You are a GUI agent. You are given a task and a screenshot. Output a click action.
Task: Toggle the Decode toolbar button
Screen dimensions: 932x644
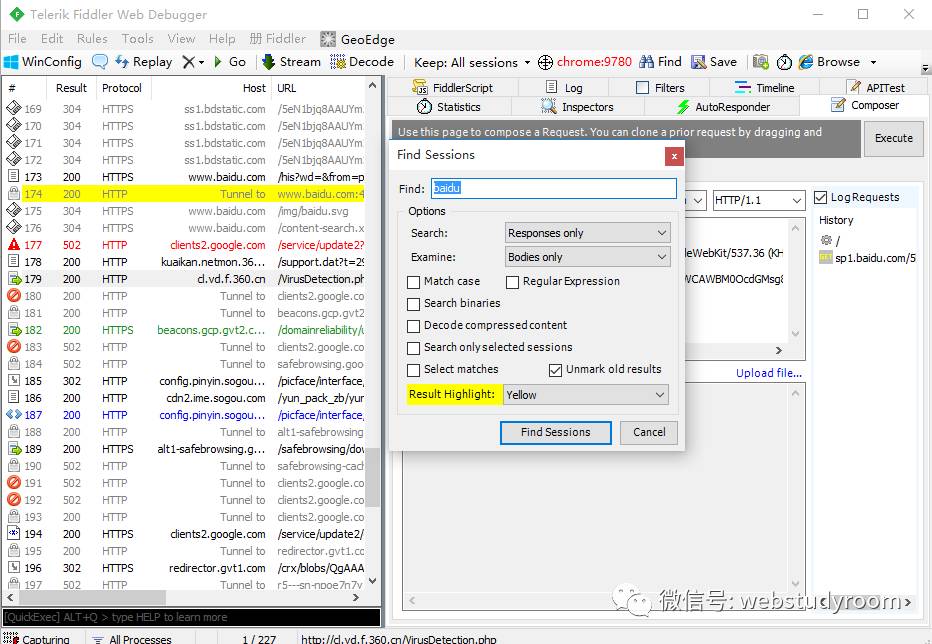(362, 62)
